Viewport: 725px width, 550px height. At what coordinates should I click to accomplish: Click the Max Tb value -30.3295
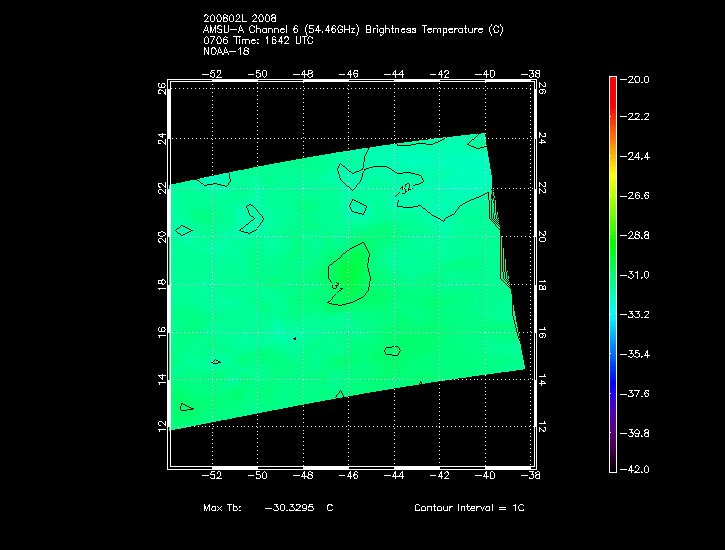[289, 508]
